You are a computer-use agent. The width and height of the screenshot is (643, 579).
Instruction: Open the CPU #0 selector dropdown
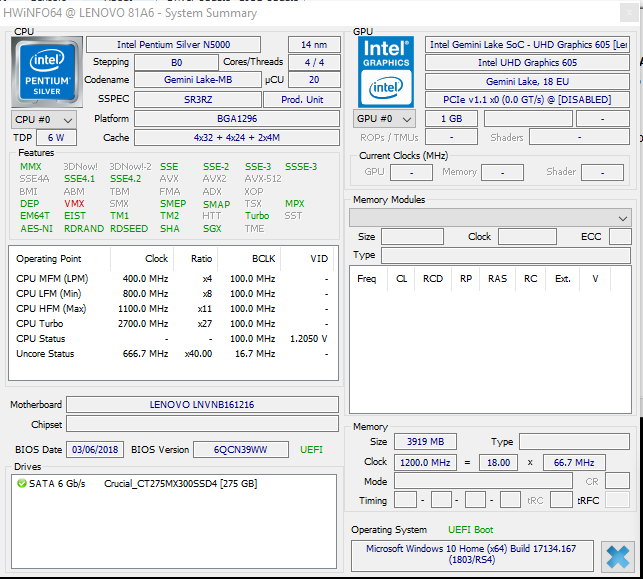tap(43, 120)
